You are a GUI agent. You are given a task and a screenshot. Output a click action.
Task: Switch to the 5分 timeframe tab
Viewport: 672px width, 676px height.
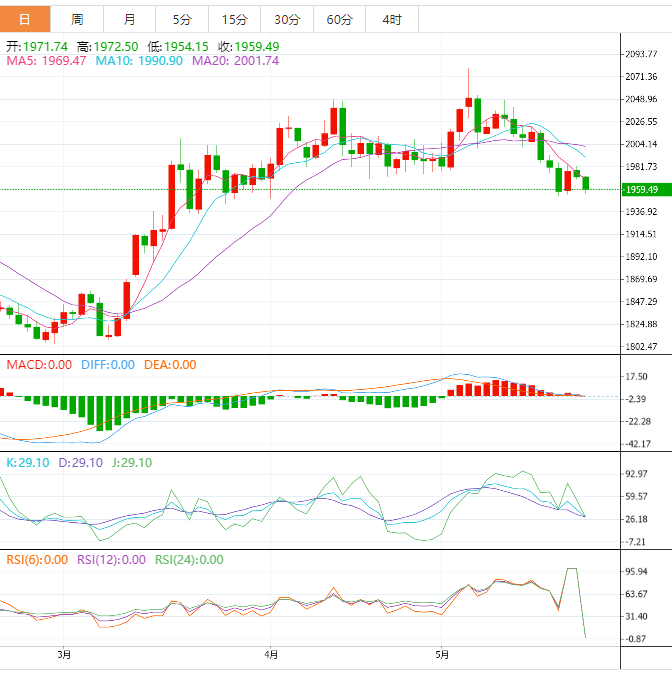(182, 19)
